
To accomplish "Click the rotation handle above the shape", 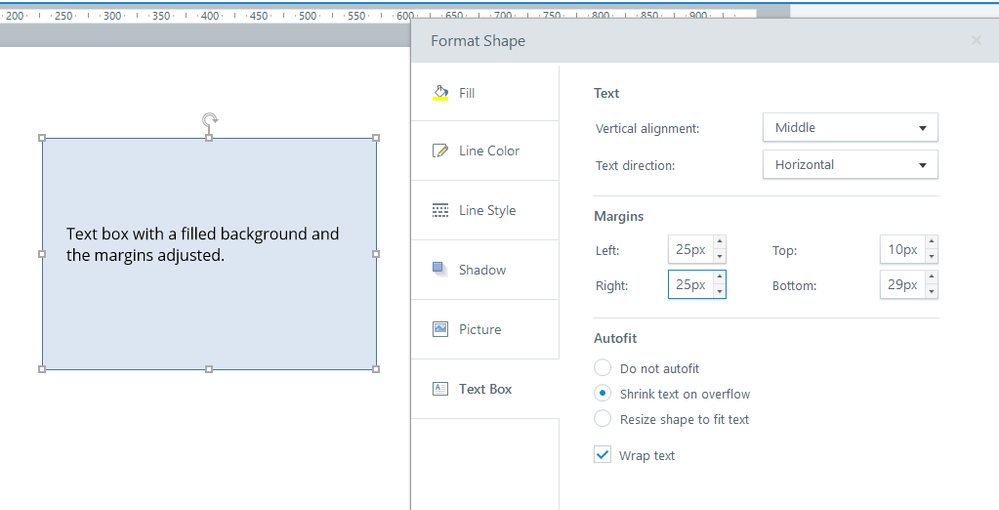I will (209, 120).
